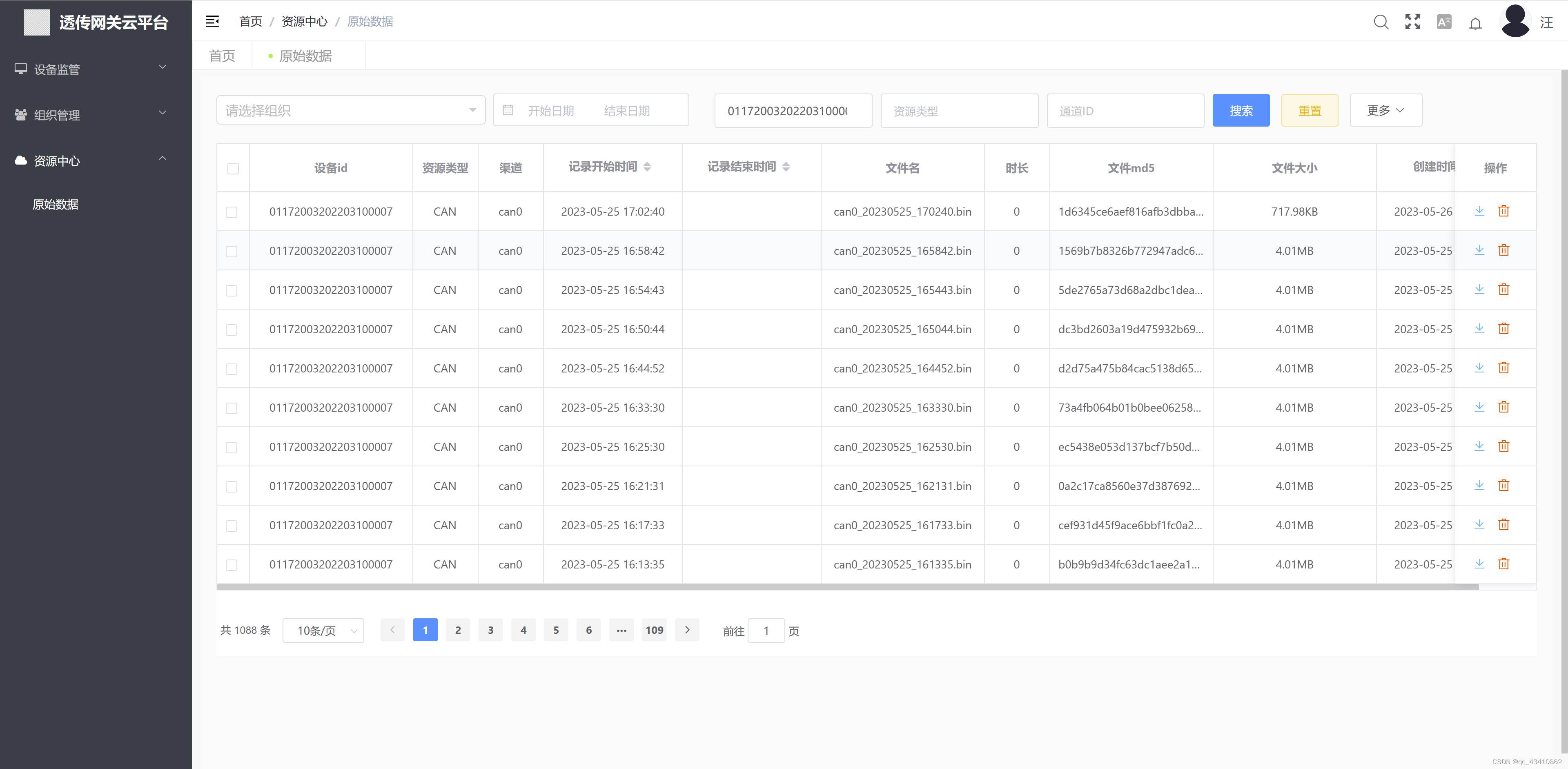The width and height of the screenshot is (1568, 769).
Task: Check the row for can0_20230525_165443.bin
Action: point(231,291)
